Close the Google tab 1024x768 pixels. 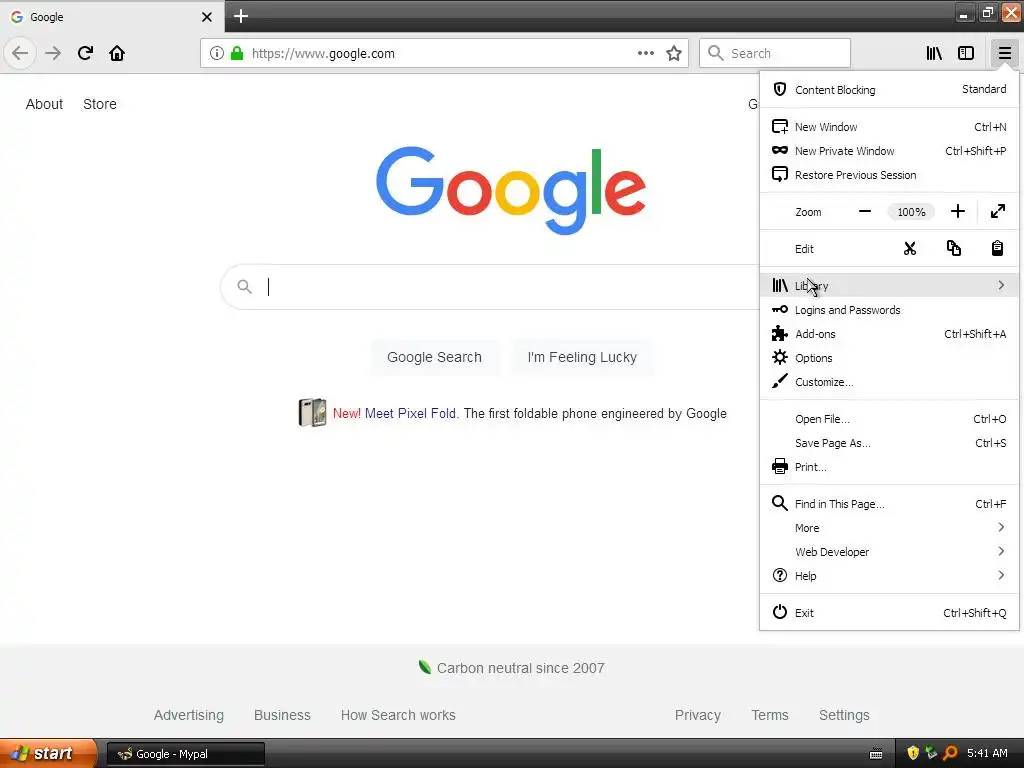207,16
